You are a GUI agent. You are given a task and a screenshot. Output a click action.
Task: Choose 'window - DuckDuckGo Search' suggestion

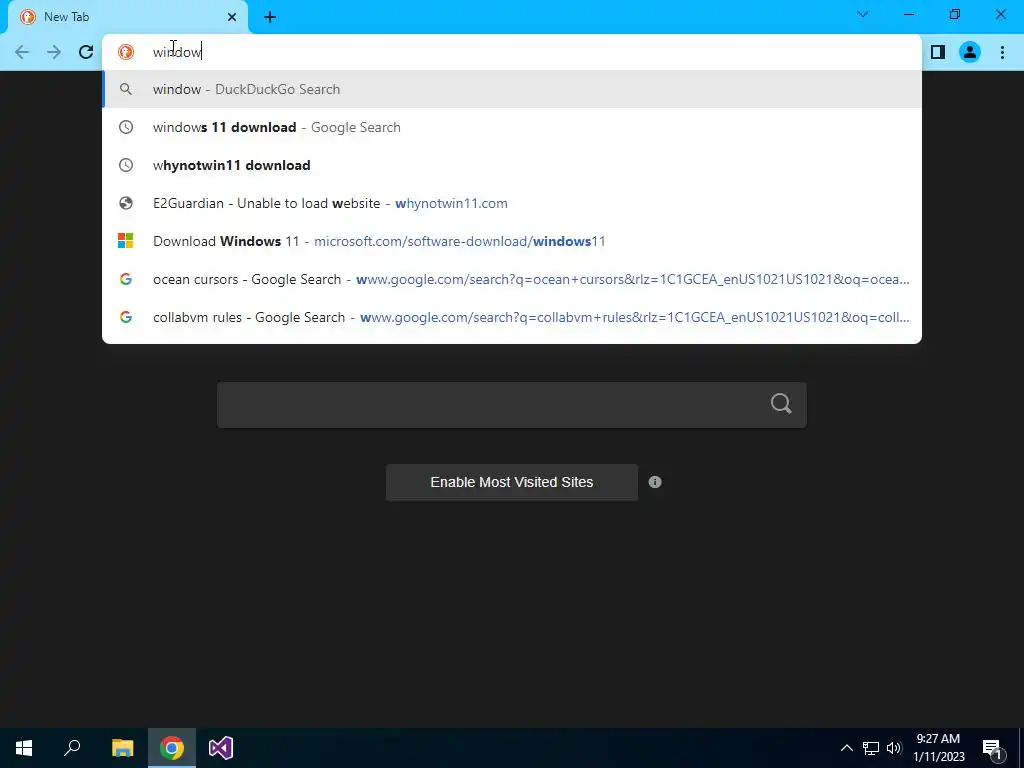[512, 89]
